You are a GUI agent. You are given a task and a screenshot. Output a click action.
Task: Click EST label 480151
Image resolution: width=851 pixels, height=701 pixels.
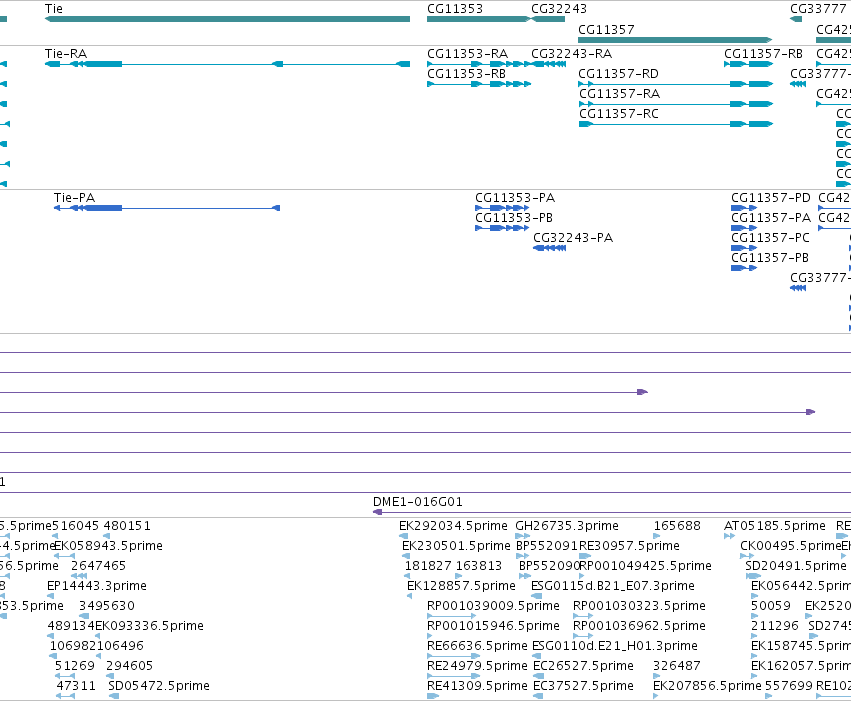pyautogui.click(x=127, y=526)
